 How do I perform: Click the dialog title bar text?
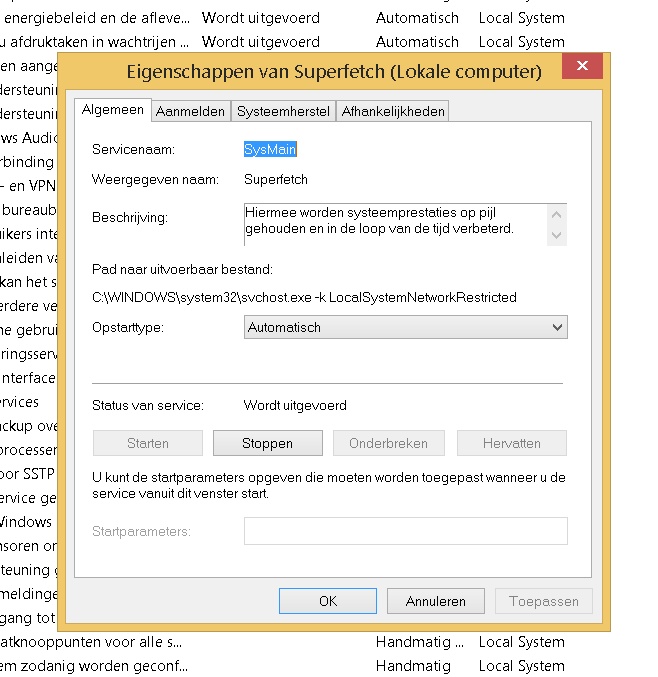click(334, 72)
